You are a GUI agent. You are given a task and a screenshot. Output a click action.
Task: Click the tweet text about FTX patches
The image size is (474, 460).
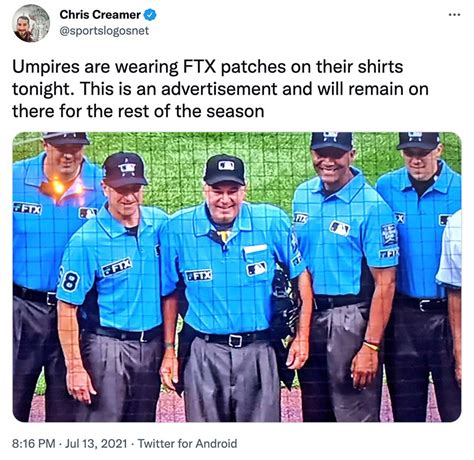coord(220,89)
